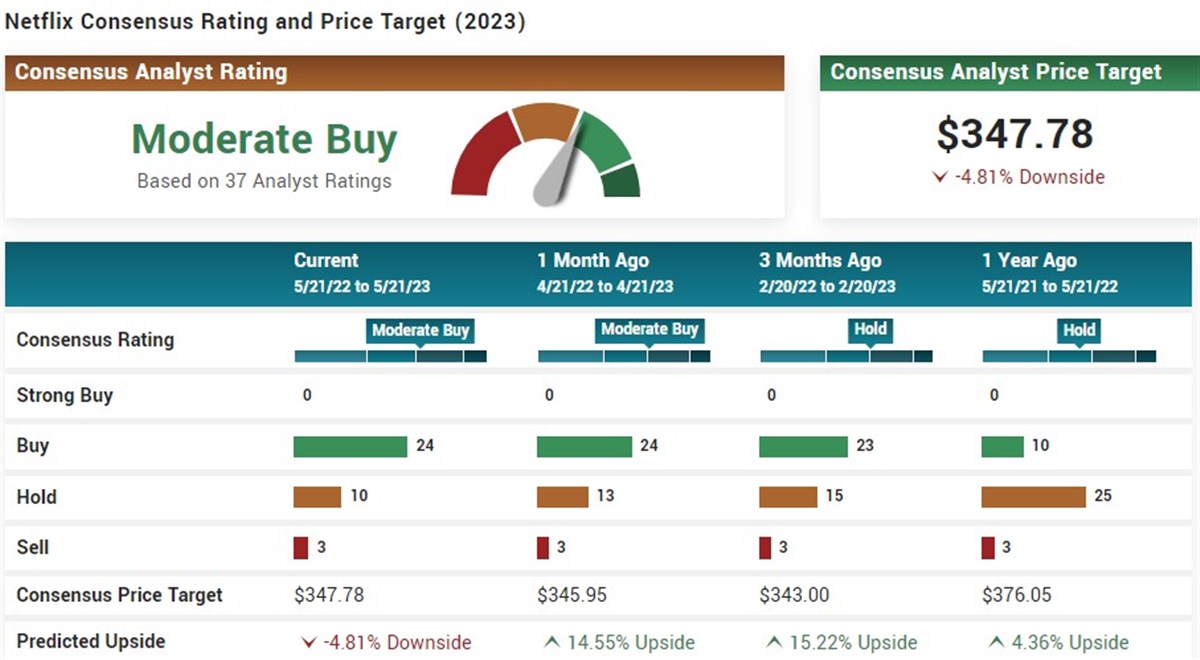This screenshot has width=1200, height=660.
Task: Click the Current red Sell bar (3)
Action: [300, 547]
